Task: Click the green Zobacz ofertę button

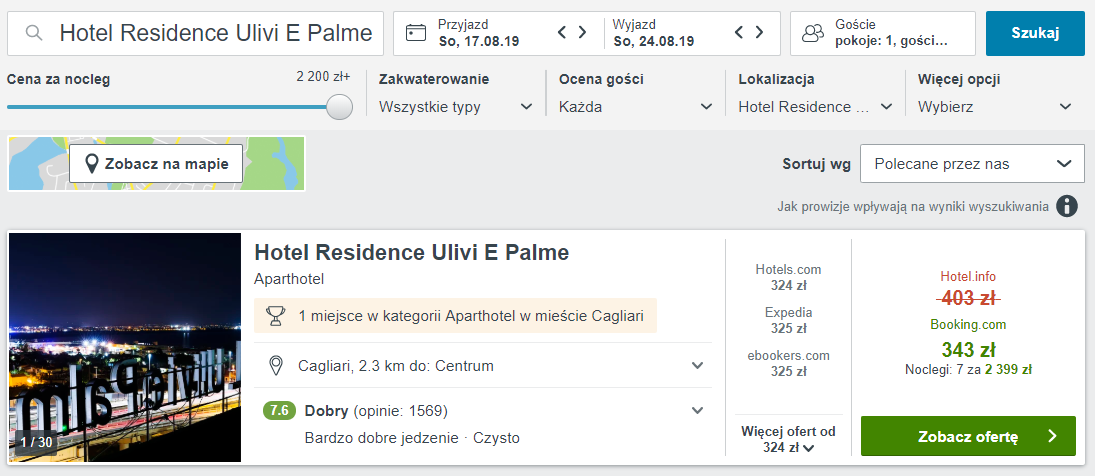Action: pos(968,436)
